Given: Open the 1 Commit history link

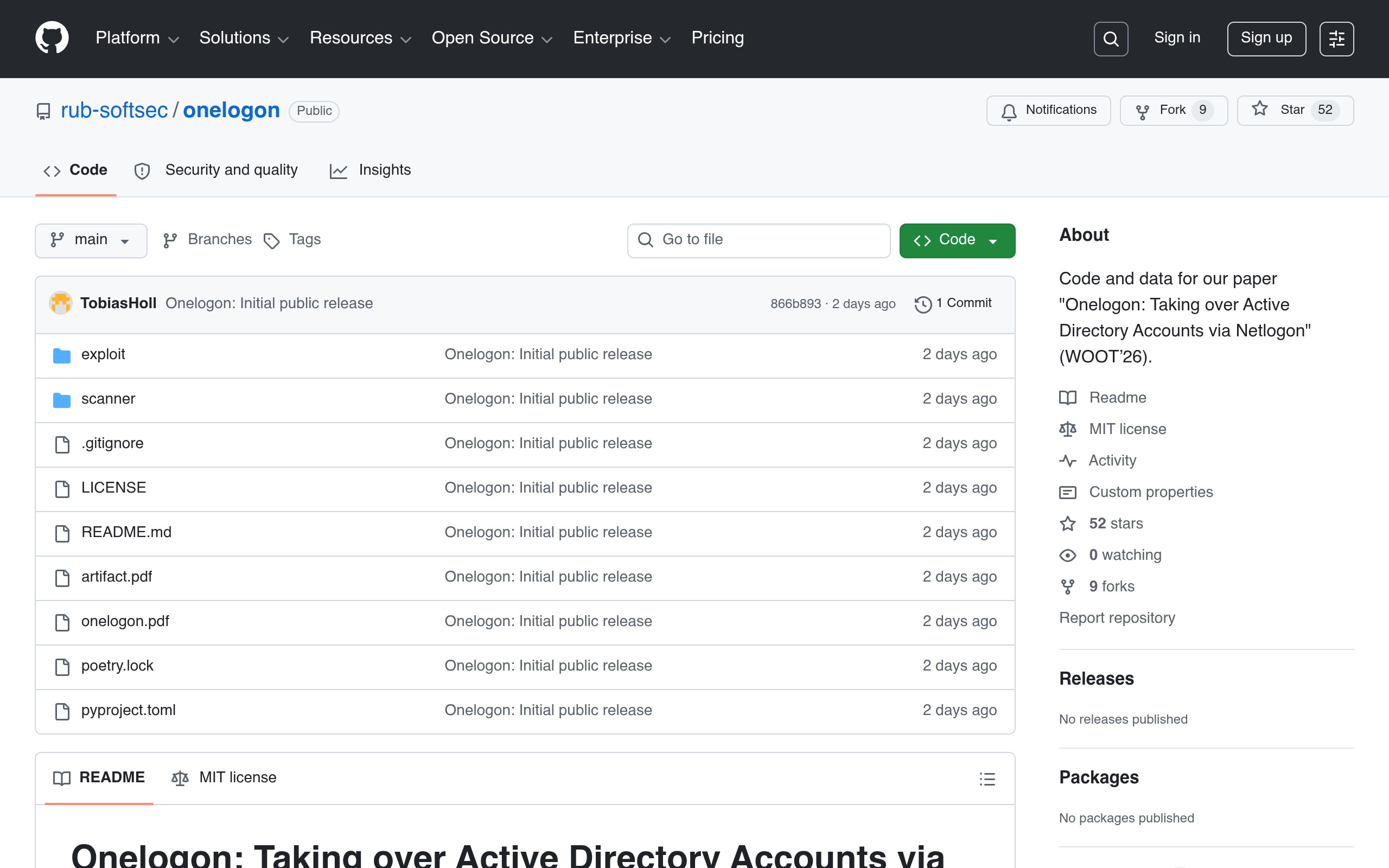Looking at the screenshot, I should [953, 303].
